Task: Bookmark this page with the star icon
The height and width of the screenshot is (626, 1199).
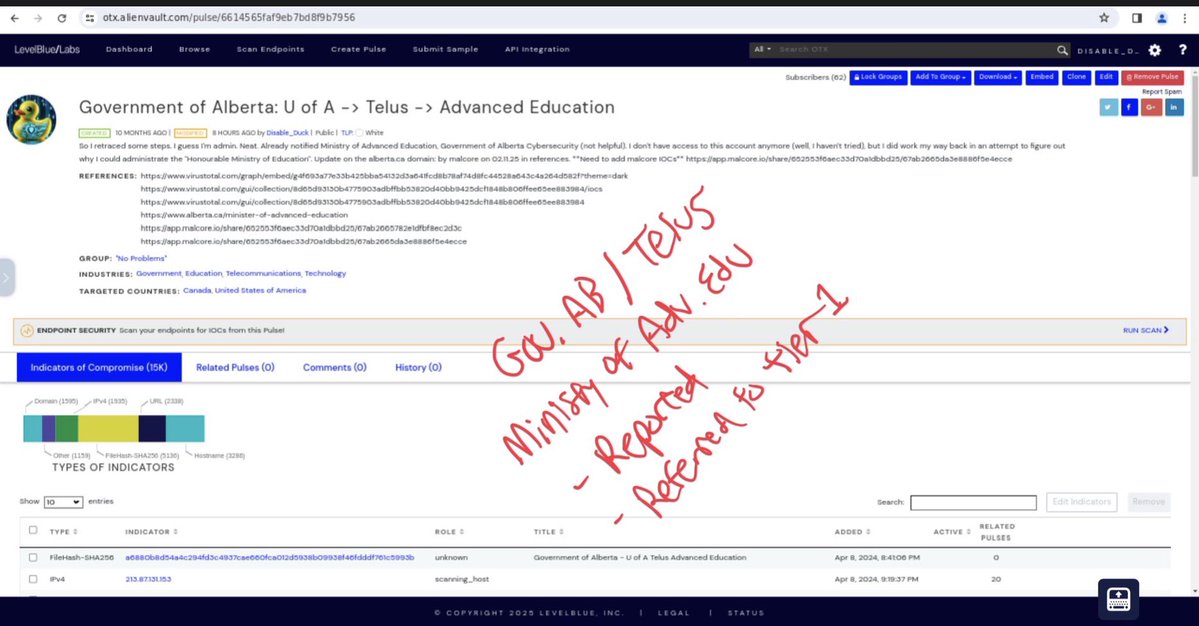Action: (1103, 18)
